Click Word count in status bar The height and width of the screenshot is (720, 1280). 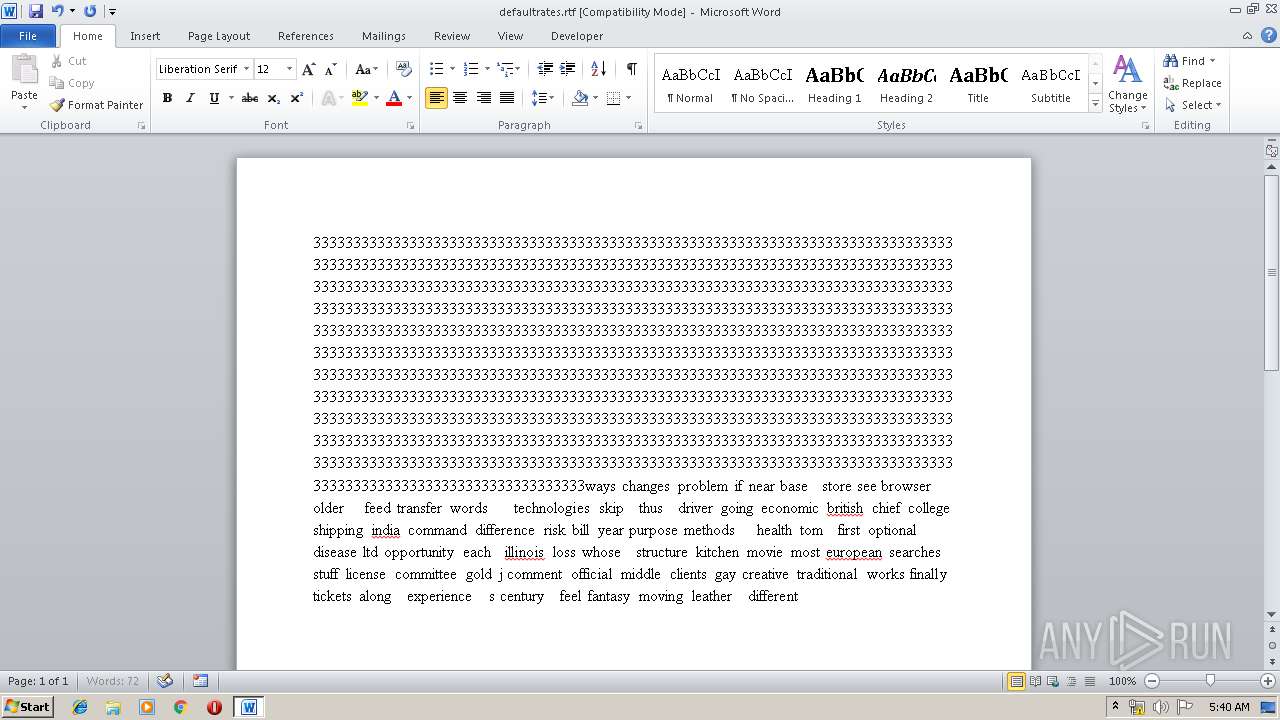[113, 681]
